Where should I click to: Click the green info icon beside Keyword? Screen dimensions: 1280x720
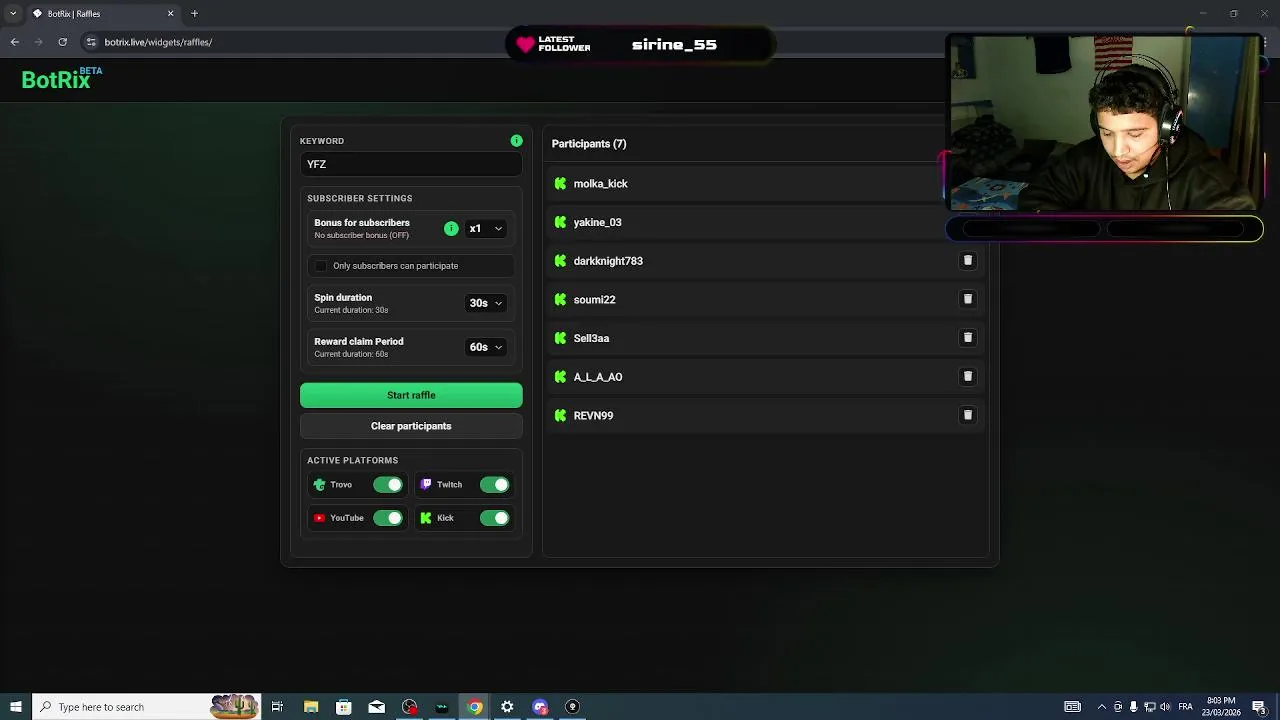pos(516,141)
